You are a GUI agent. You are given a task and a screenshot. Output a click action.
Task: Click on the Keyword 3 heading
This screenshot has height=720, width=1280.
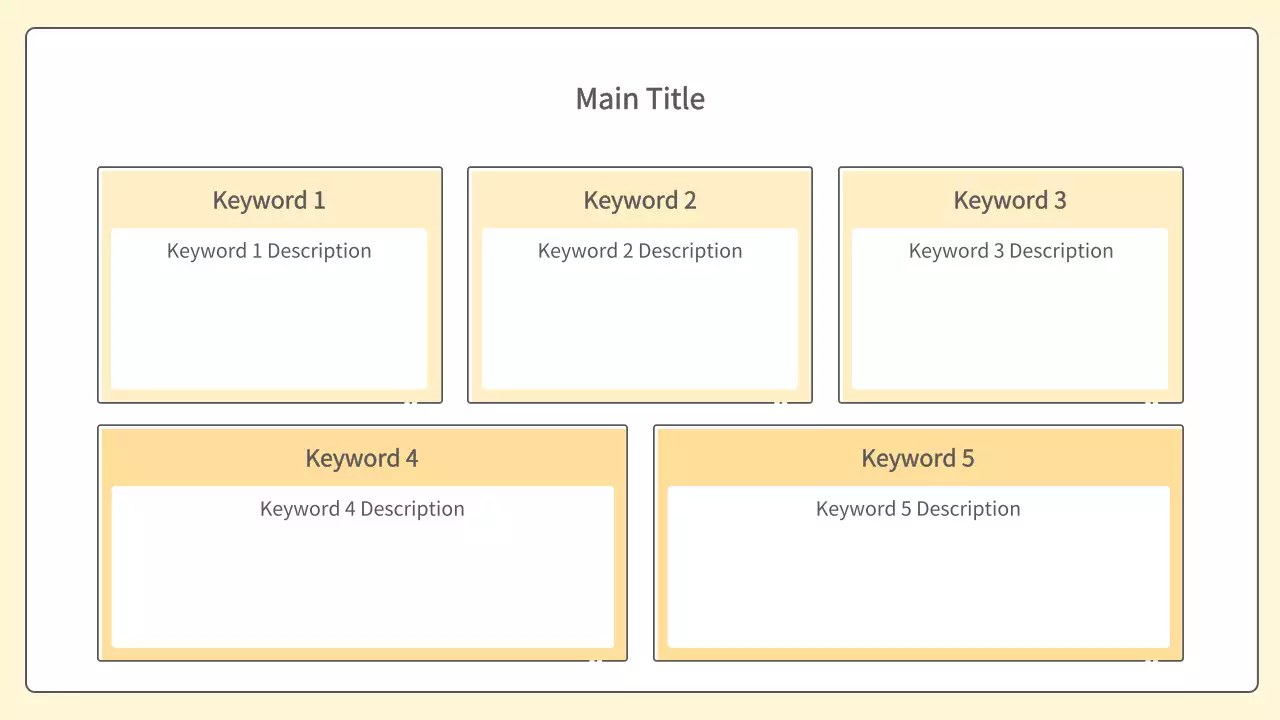1010,200
